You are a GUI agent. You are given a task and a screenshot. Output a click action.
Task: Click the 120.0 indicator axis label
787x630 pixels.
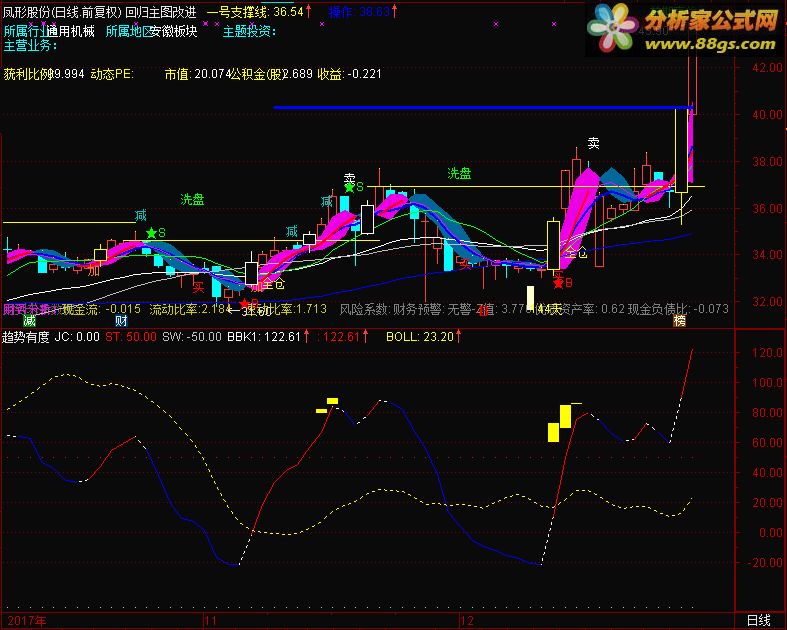coord(767,352)
